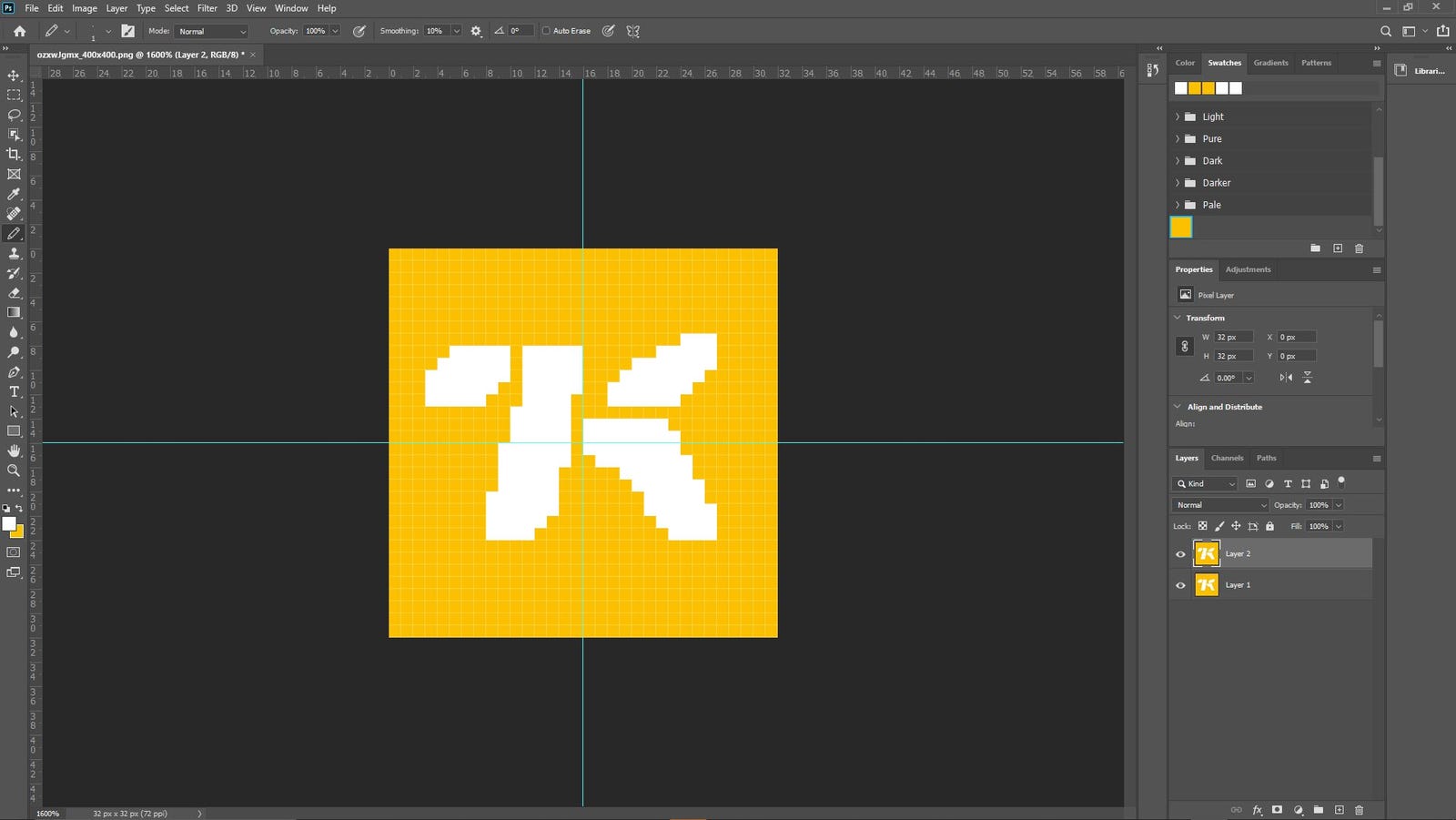Open the Image menu
Screen dimensions: 1456x820
85,8
